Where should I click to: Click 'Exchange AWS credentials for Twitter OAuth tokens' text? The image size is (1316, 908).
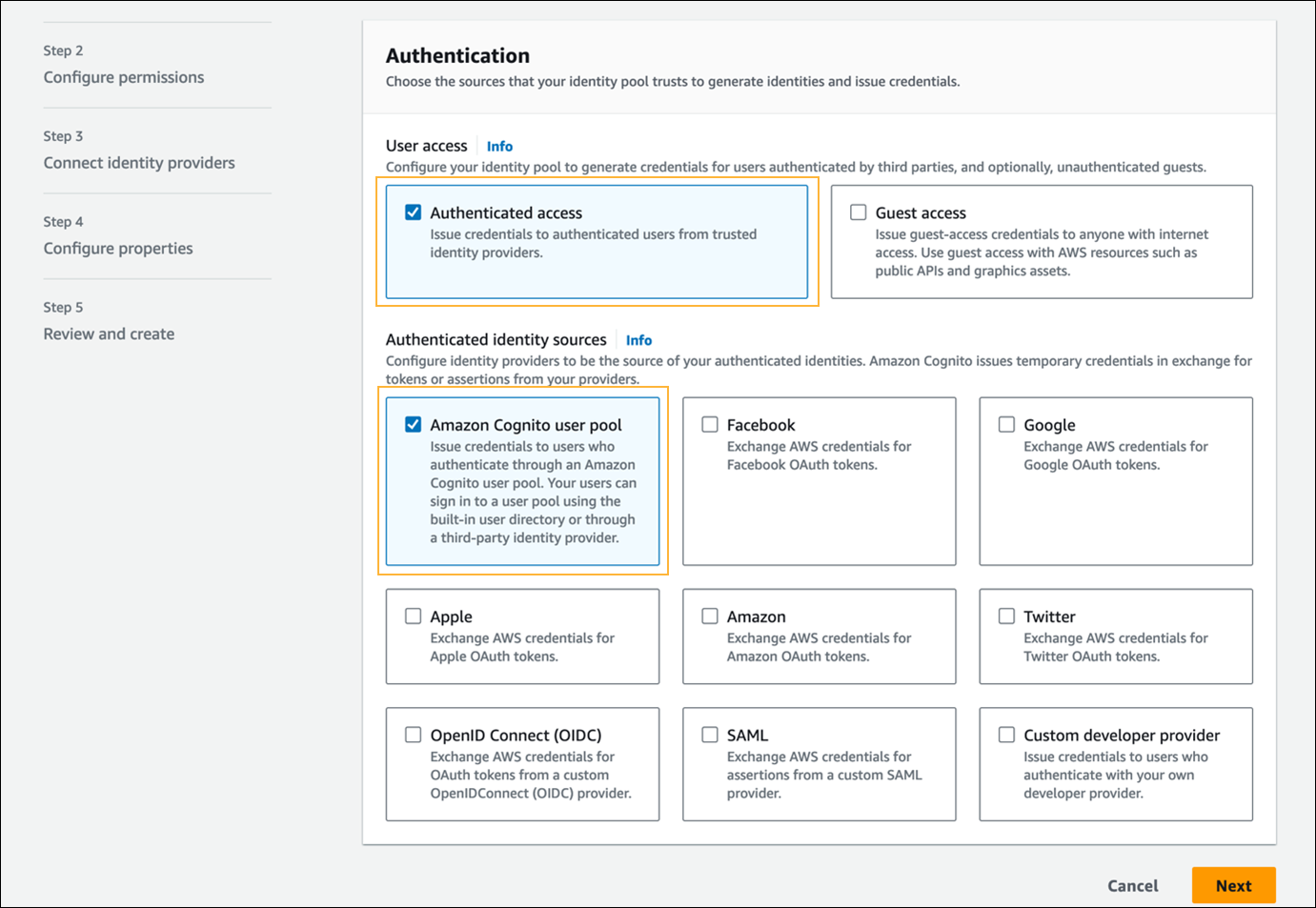click(x=1115, y=647)
